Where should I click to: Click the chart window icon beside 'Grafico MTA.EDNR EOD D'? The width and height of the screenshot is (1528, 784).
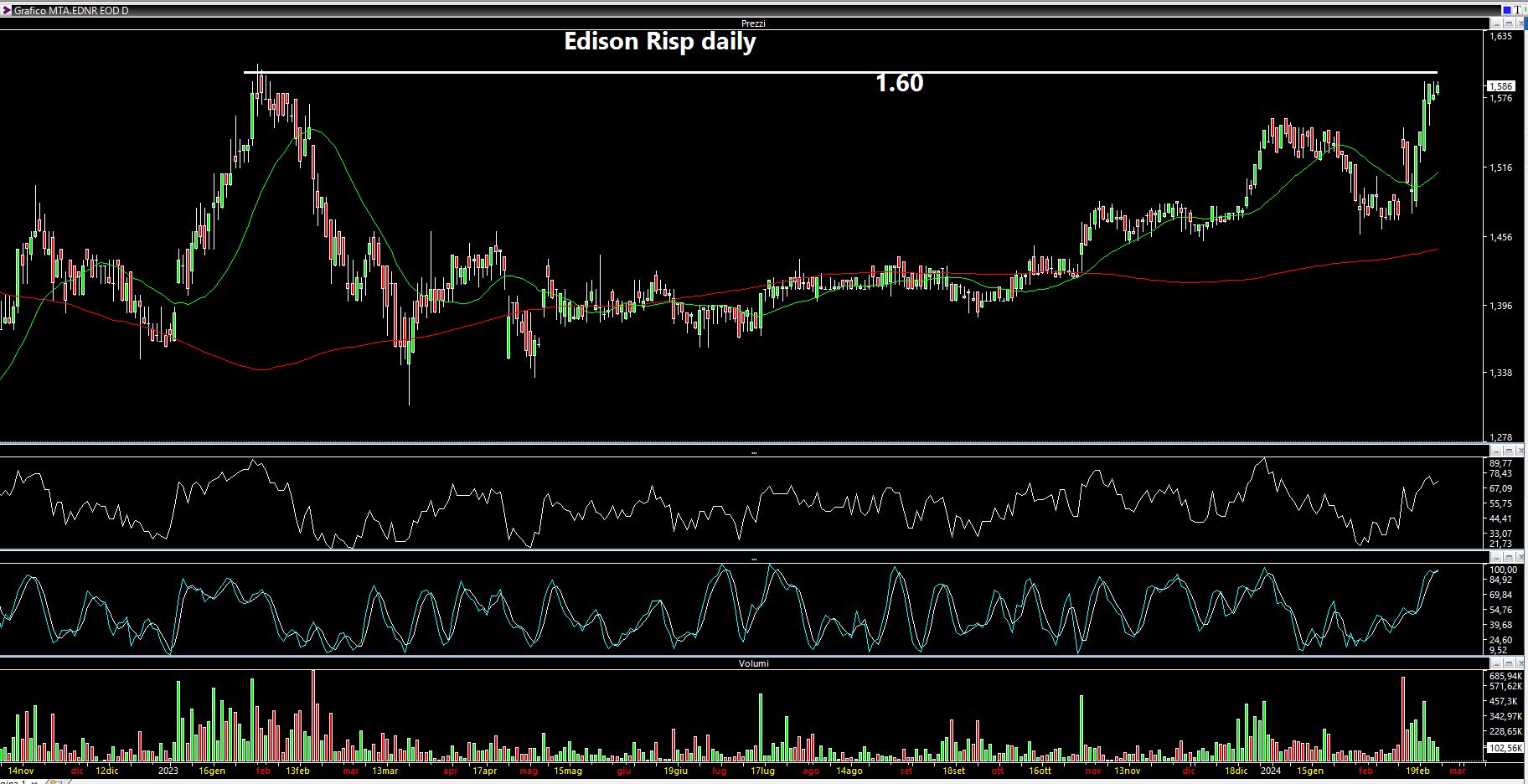7,10
